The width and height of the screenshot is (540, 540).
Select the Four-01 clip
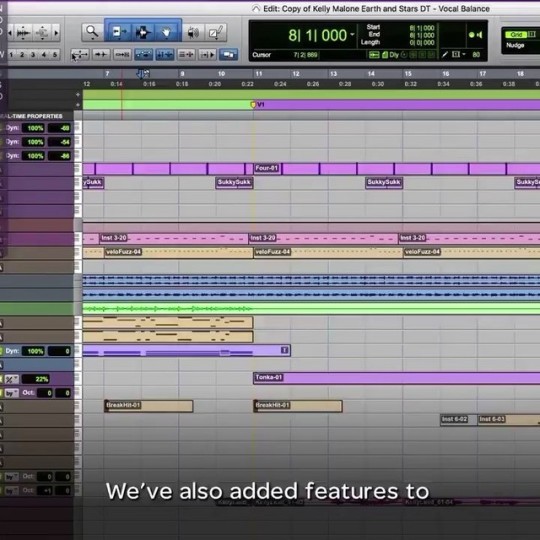tap(267, 168)
